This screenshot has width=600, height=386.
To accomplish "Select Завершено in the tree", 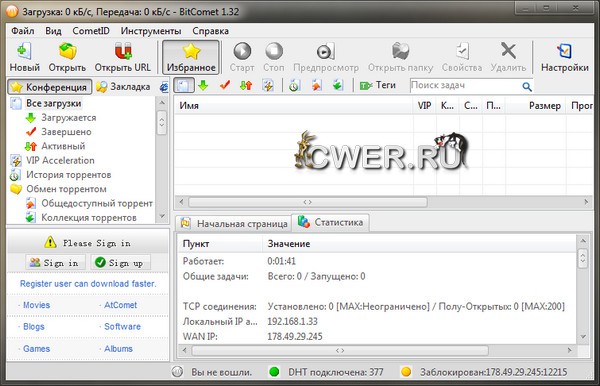I will click(x=66, y=132).
